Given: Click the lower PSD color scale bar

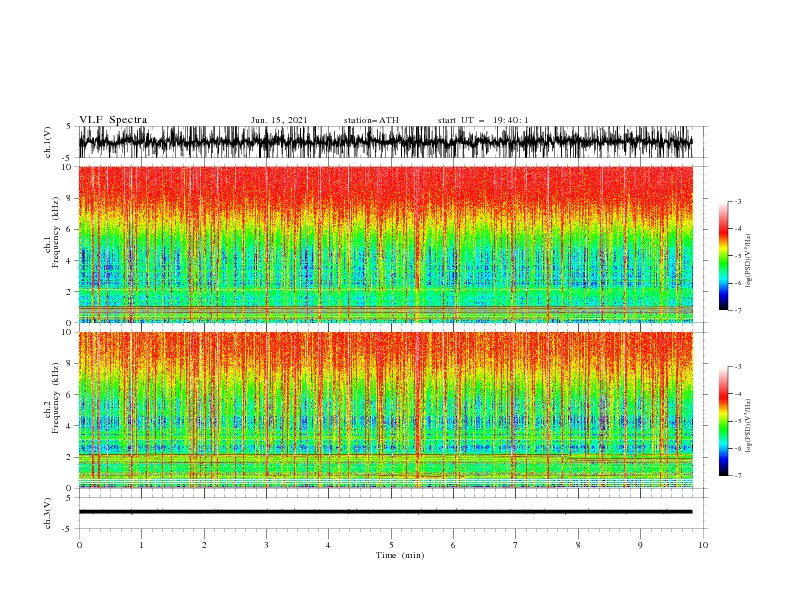Looking at the screenshot, I should (724, 421).
